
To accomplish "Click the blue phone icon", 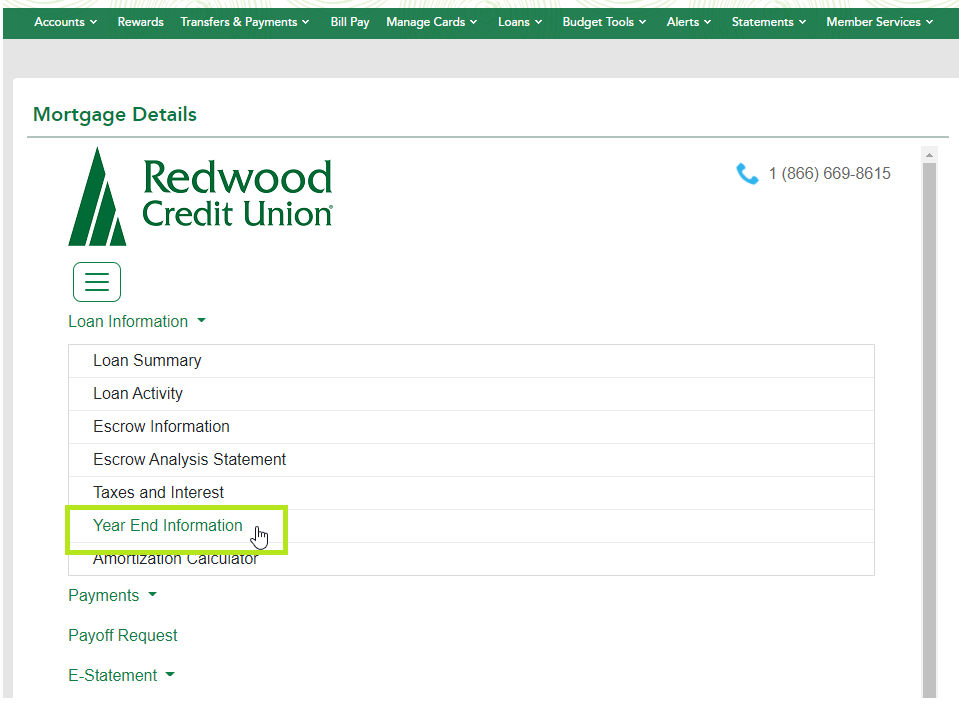I will point(747,174).
